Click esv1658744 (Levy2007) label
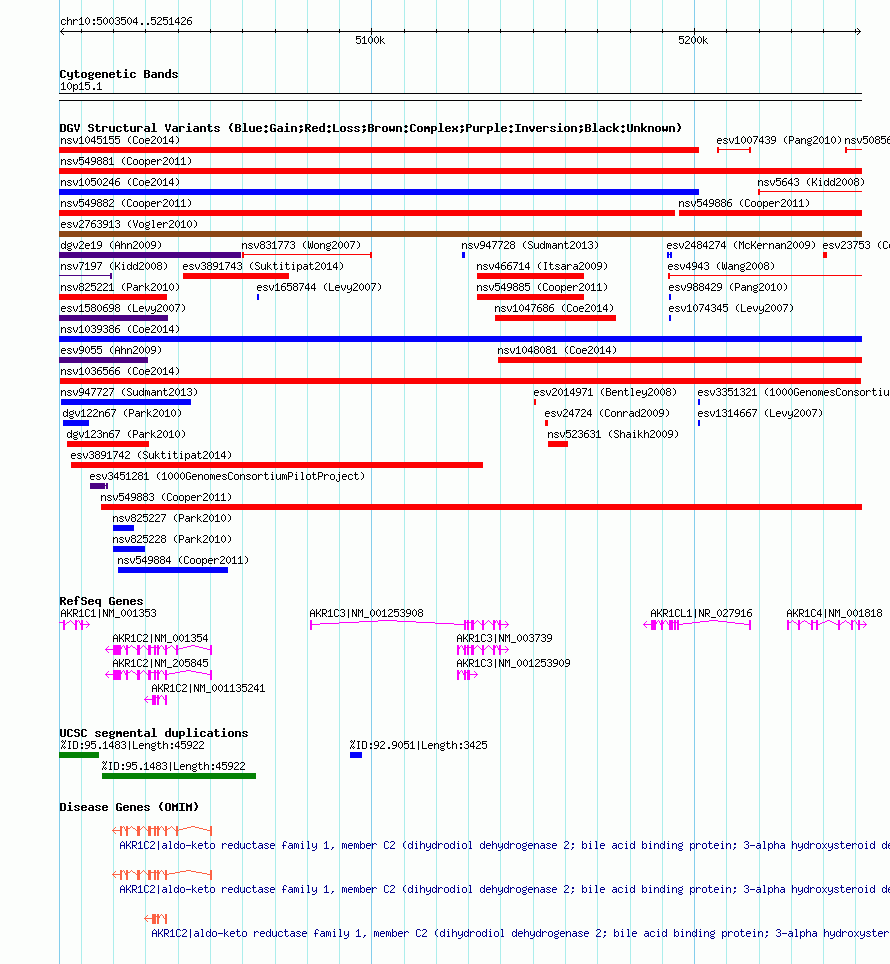 point(319,287)
